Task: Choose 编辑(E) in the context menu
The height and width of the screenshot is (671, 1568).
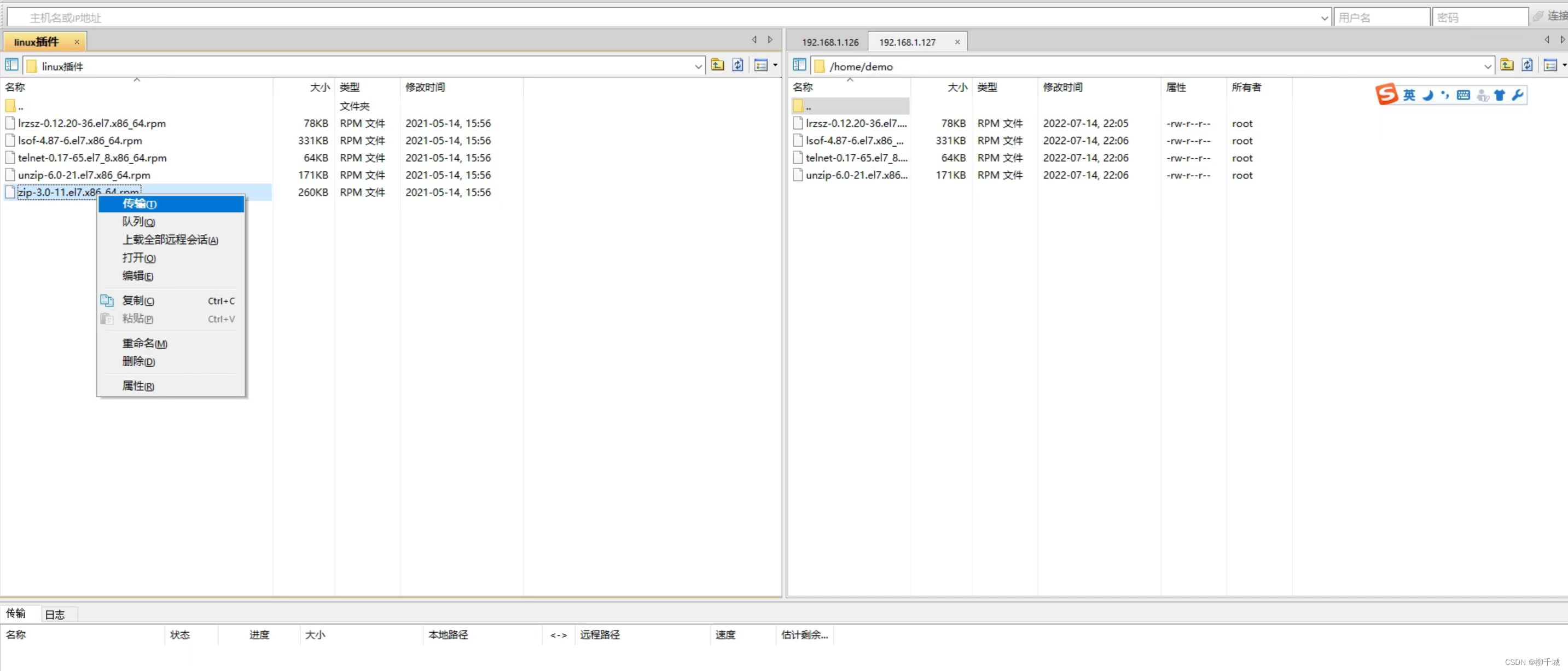Action: [x=171, y=276]
